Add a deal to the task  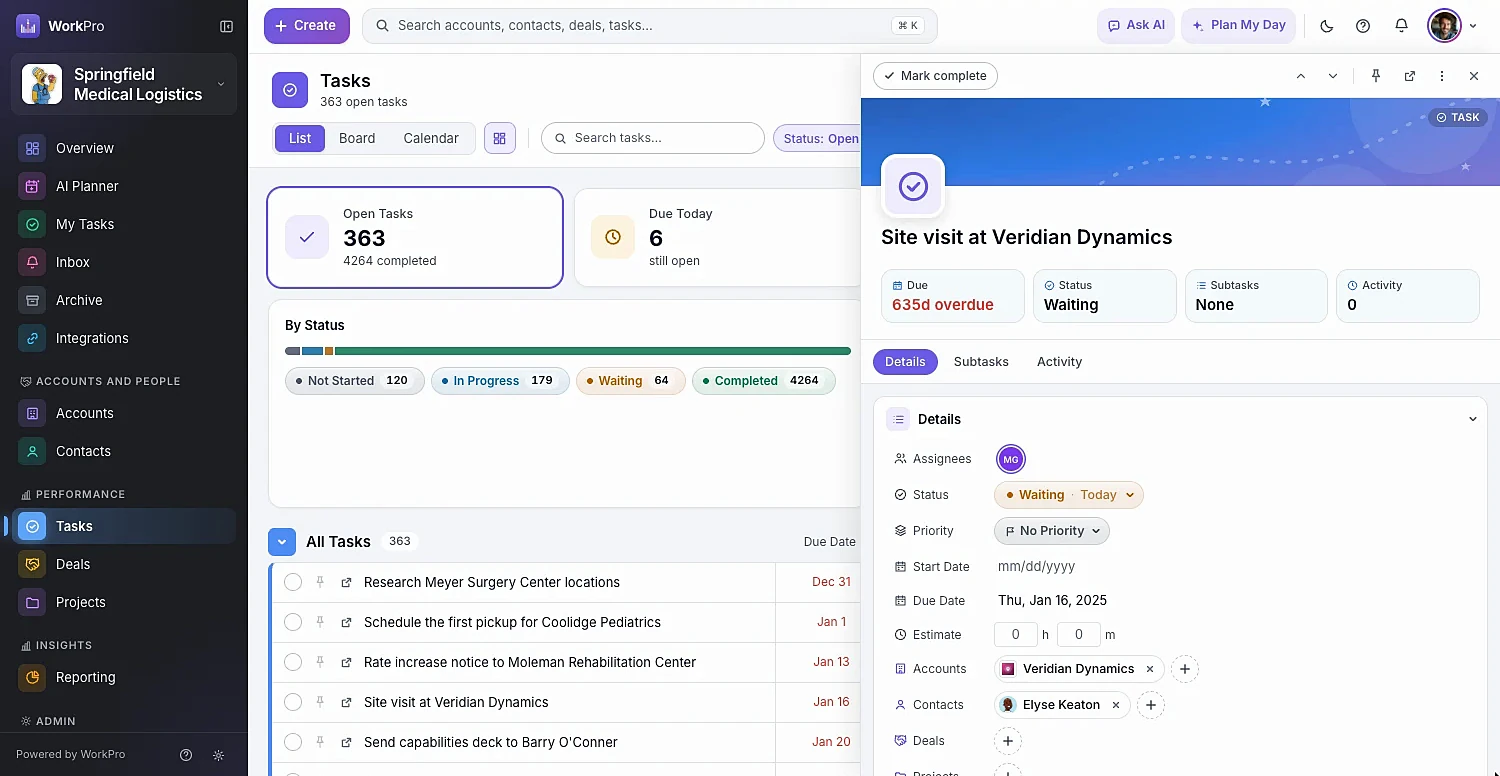[x=1008, y=741]
